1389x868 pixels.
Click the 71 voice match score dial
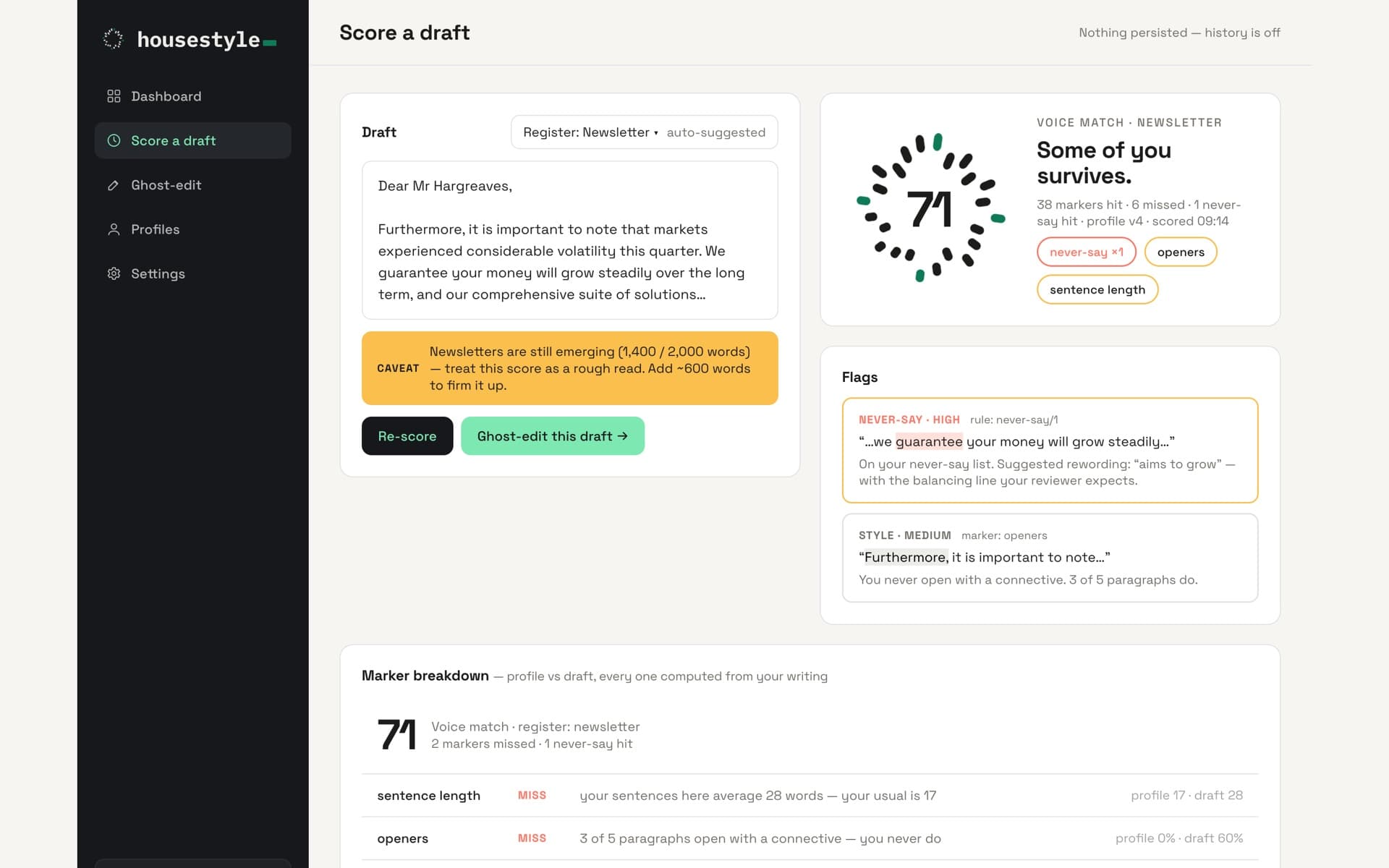(930, 208)
